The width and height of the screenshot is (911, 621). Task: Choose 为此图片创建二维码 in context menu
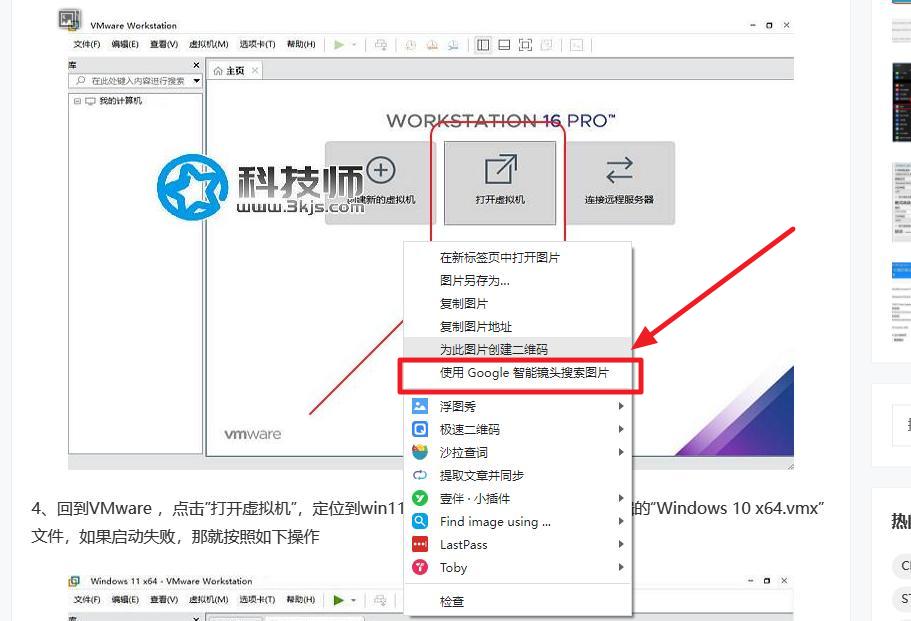point(518,349)
